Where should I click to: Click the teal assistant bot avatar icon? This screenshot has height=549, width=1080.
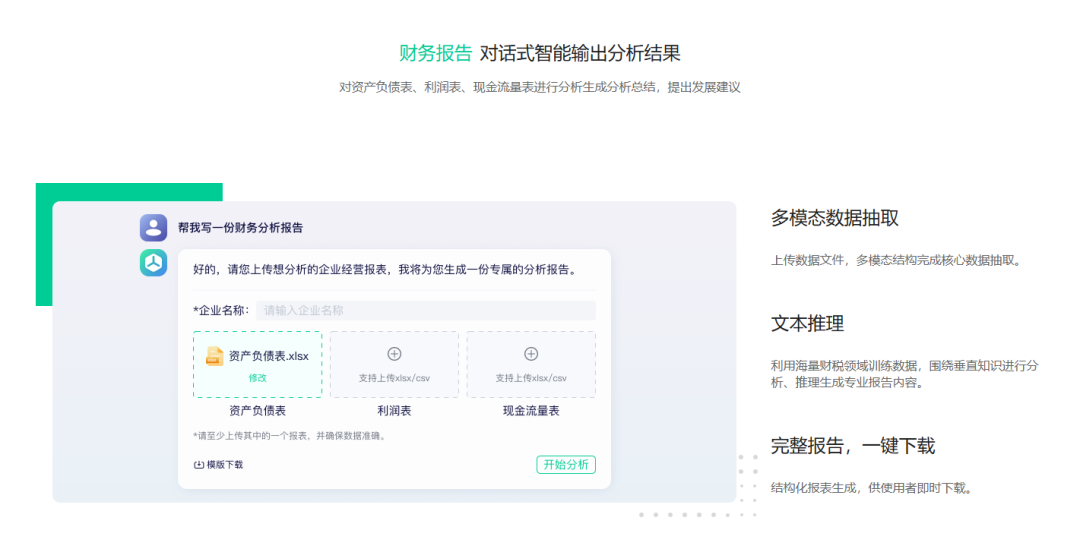pos(153,263)
